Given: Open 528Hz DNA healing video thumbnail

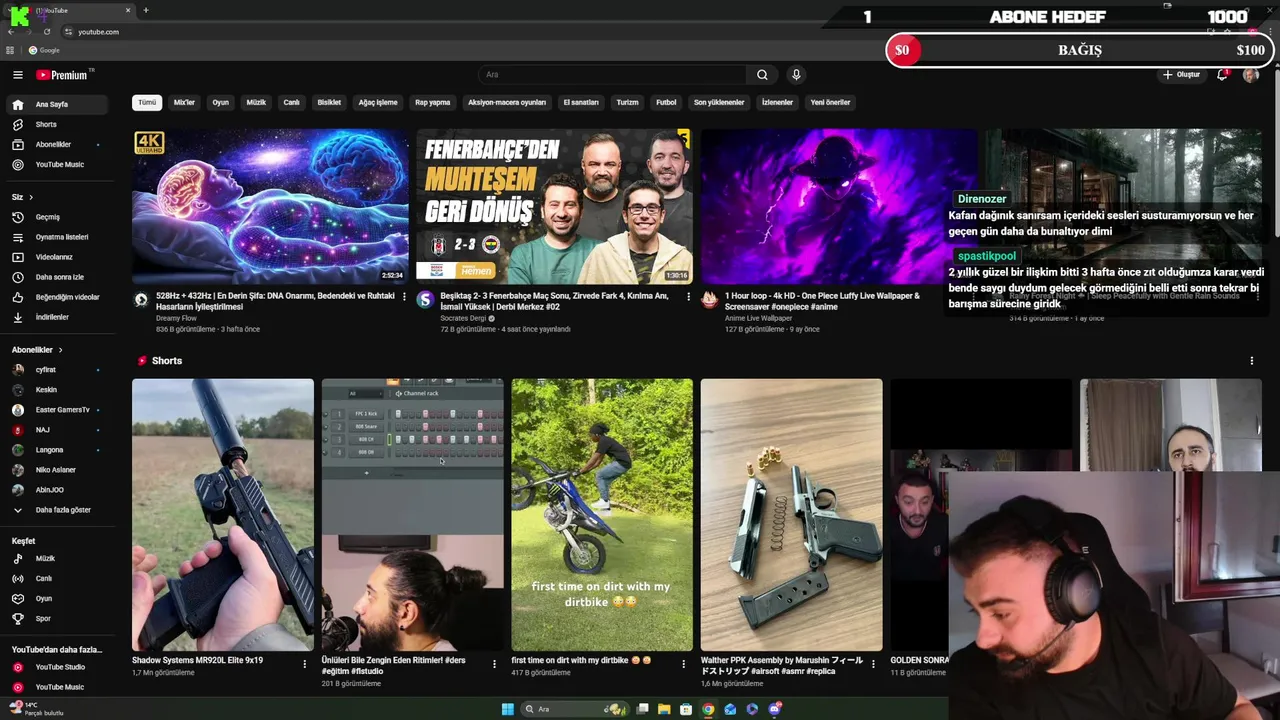Looking at the screenshot, I should (x=270, y=206).
